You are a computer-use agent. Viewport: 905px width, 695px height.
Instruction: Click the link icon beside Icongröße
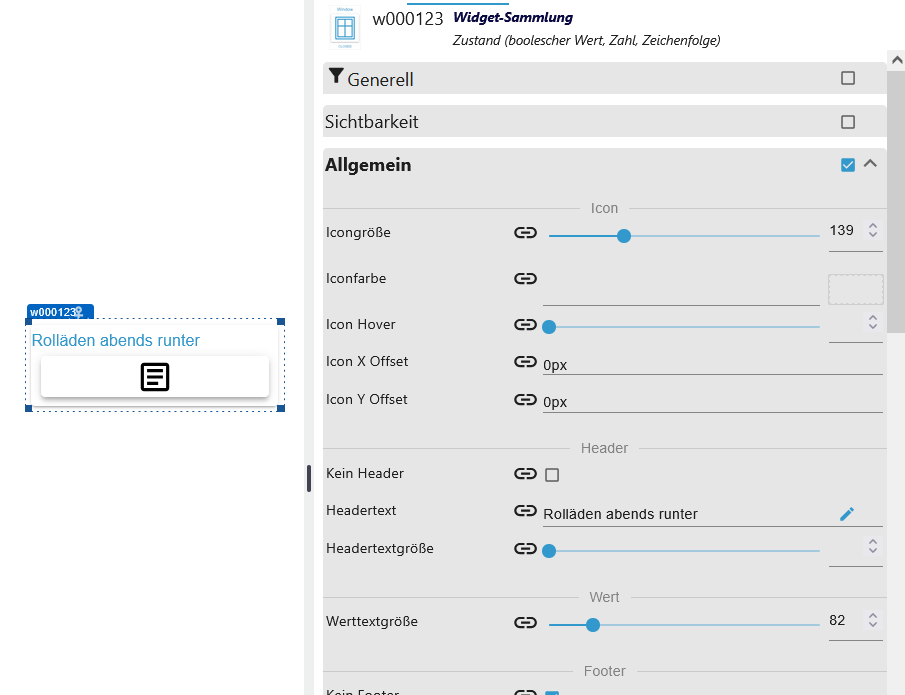(526, 233)
